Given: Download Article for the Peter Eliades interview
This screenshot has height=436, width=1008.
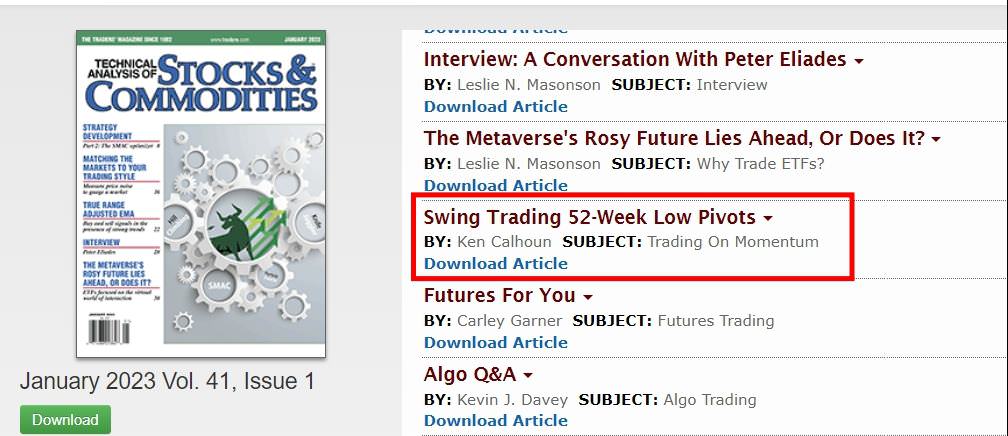Looking at the screenshot, I should [495, 106].
